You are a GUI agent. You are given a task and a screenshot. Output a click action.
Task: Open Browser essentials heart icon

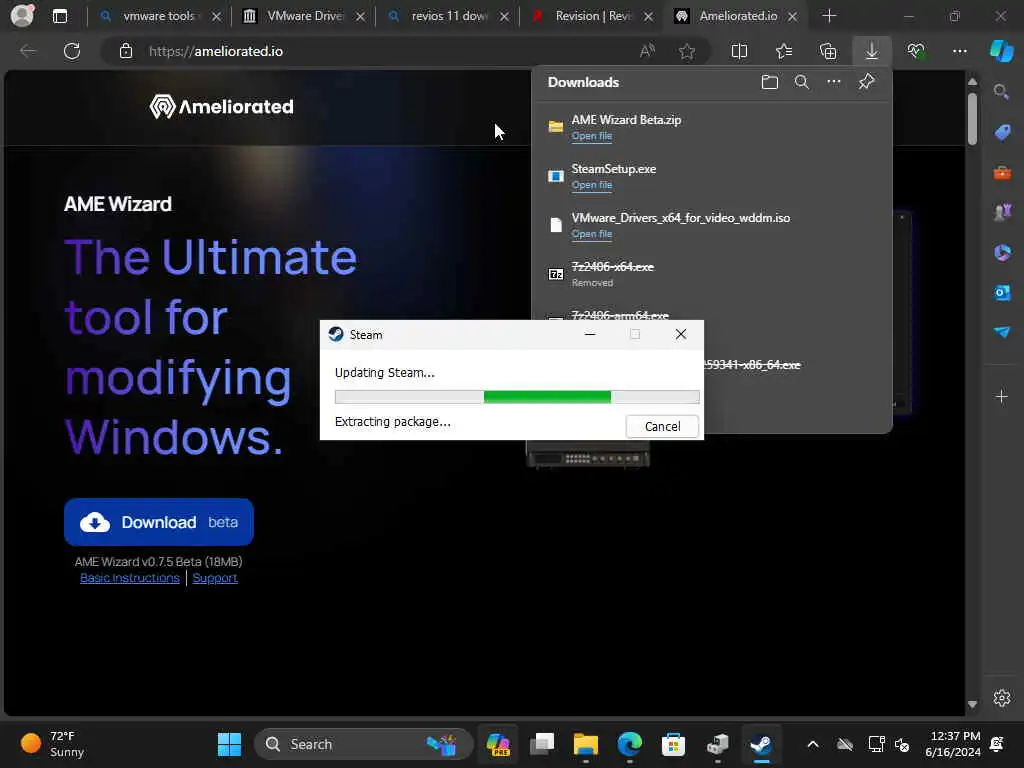(x=916, y=51)
